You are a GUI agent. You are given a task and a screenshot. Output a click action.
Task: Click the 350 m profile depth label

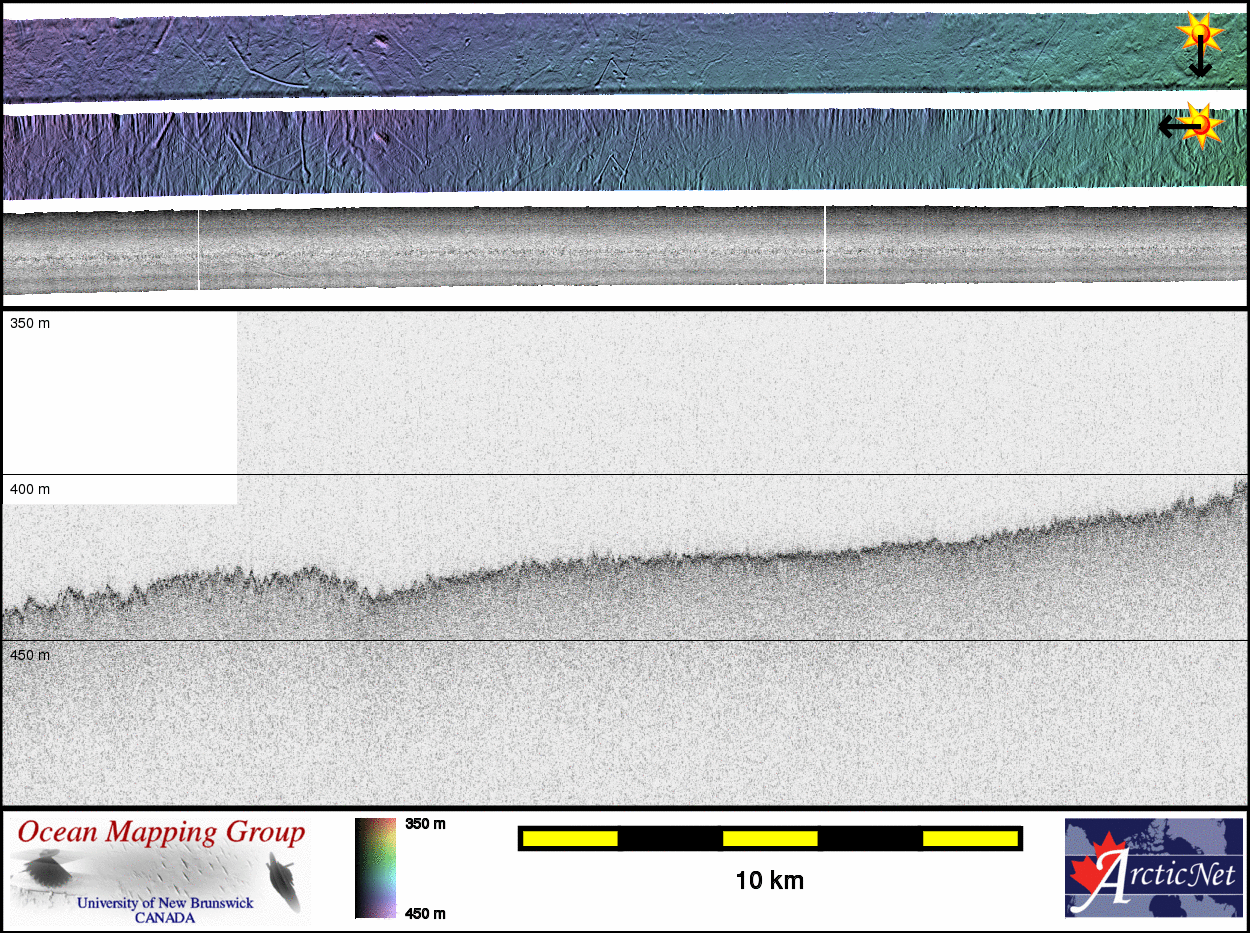[30, 324]
